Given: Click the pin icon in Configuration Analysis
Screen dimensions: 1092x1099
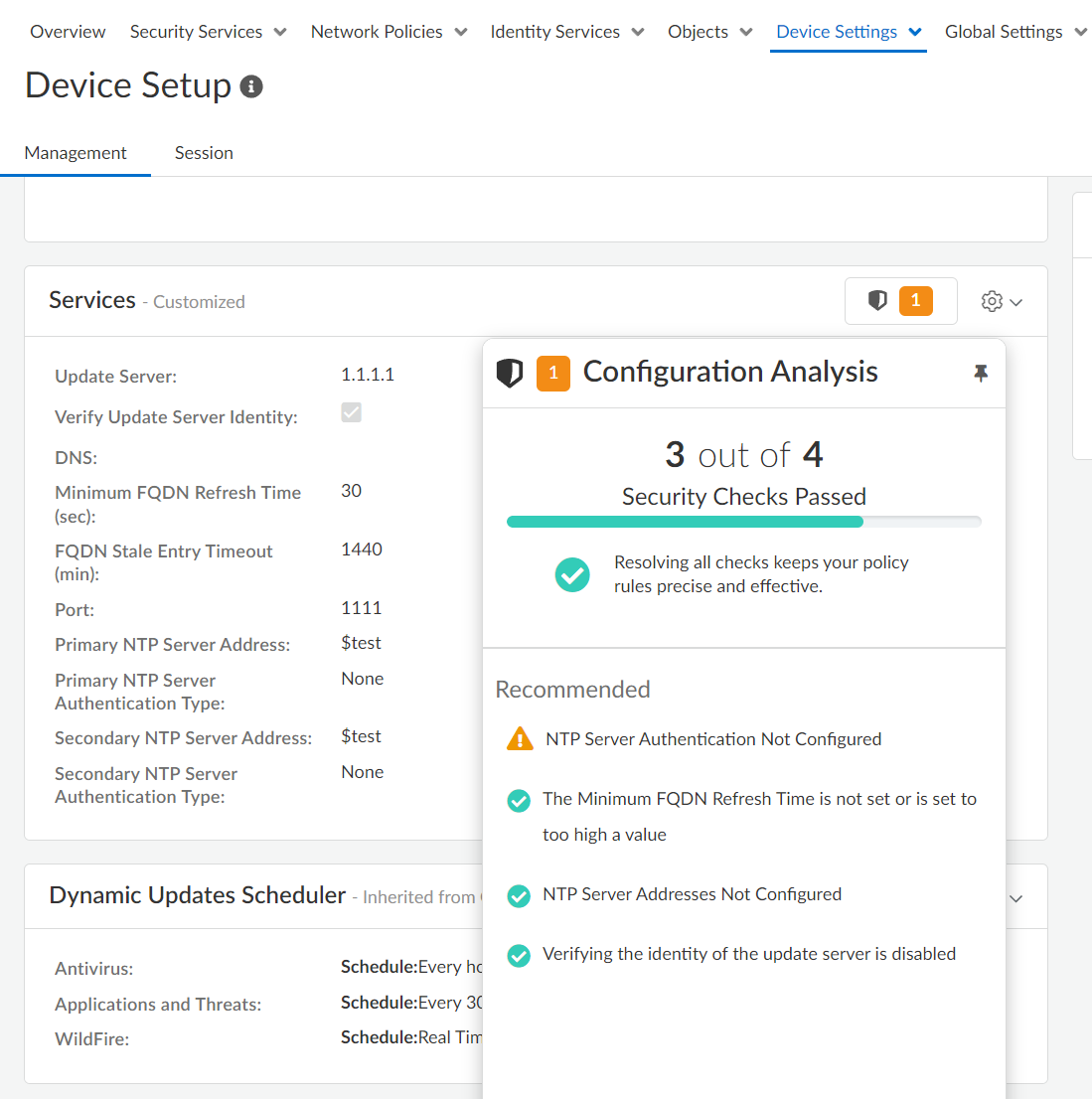Looking at the screenshot, I should tap(980, 373).
